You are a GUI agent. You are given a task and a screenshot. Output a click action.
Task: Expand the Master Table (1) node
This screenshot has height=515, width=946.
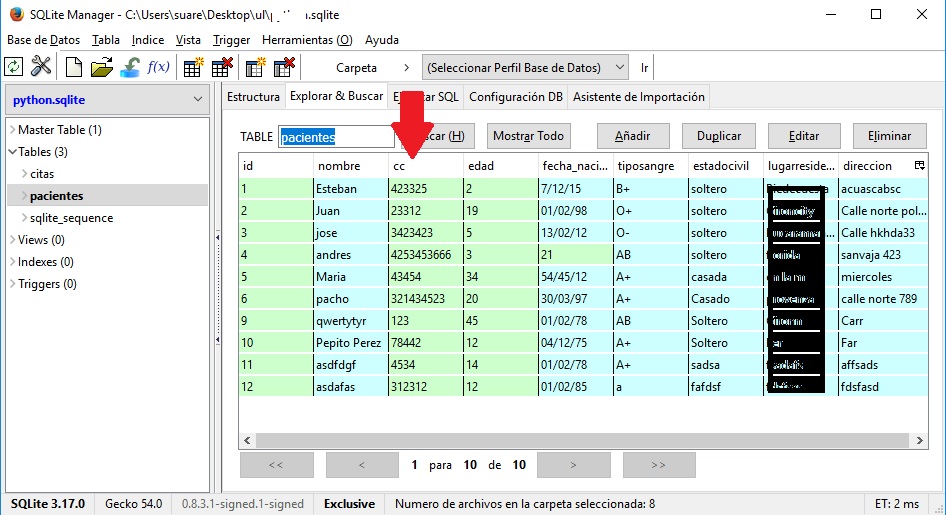coord(13,130)
